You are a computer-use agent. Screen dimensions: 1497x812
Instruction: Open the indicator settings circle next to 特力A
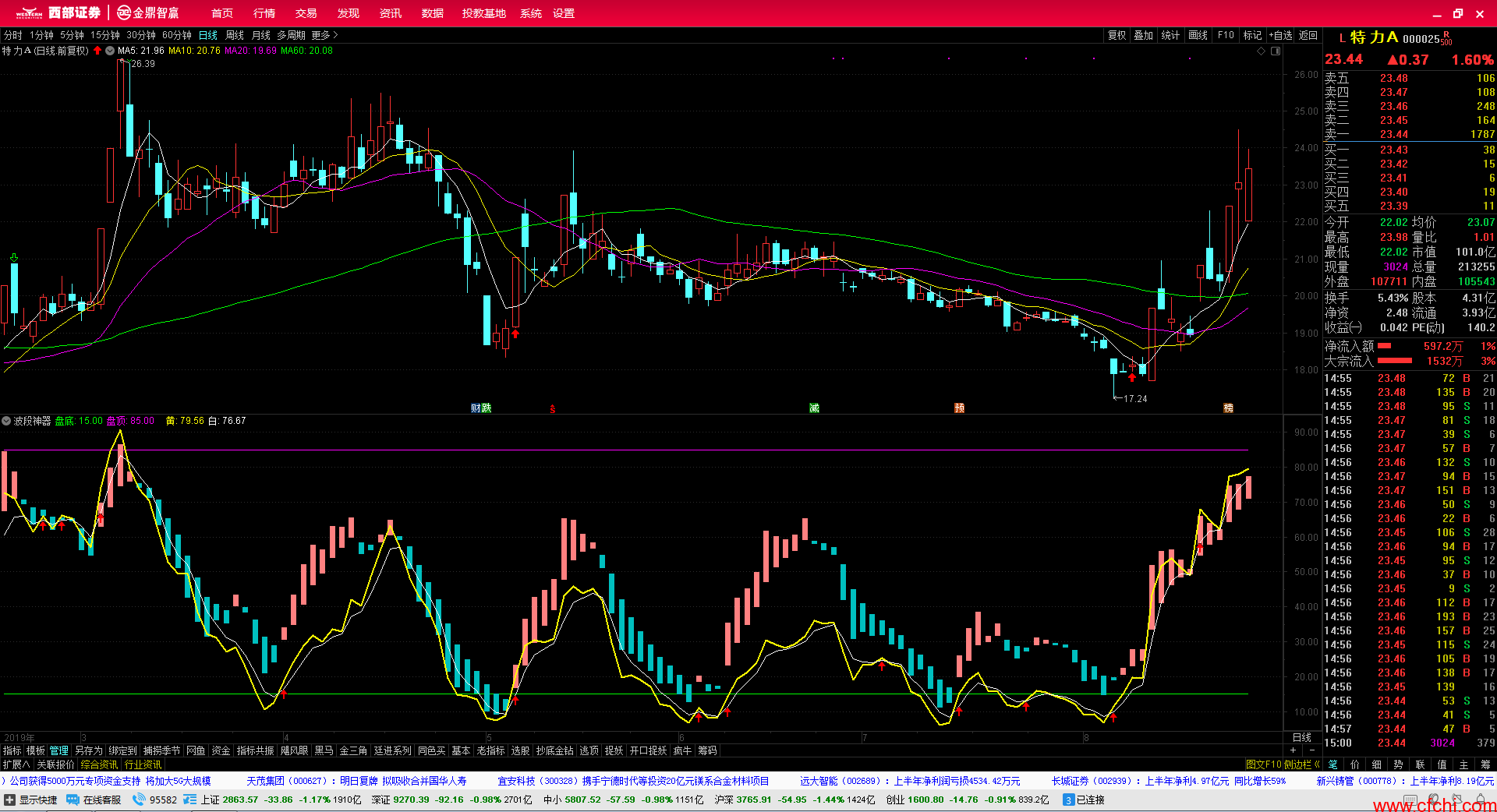[x=110, y=51]
